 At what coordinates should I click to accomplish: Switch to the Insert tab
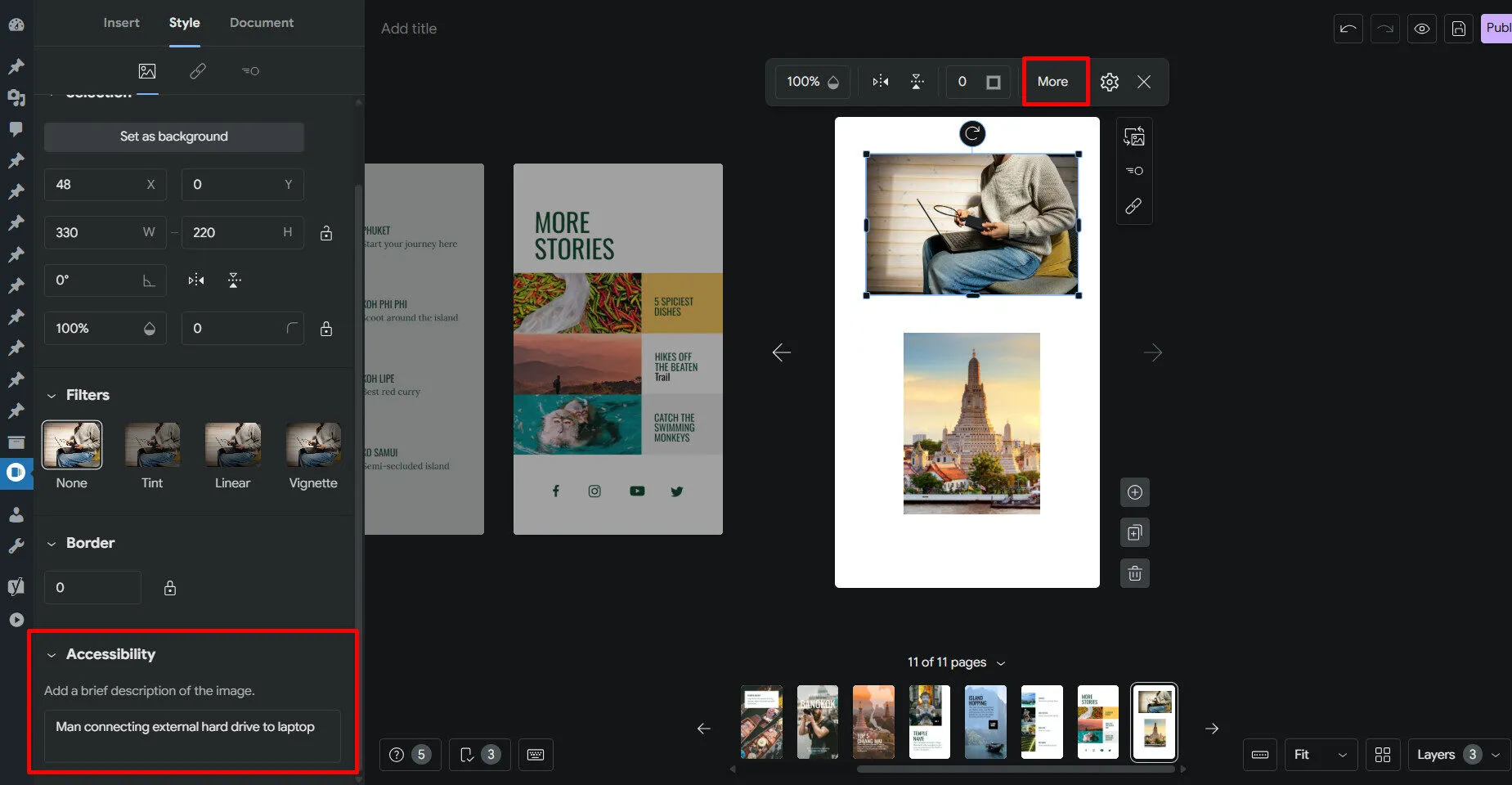121,23
